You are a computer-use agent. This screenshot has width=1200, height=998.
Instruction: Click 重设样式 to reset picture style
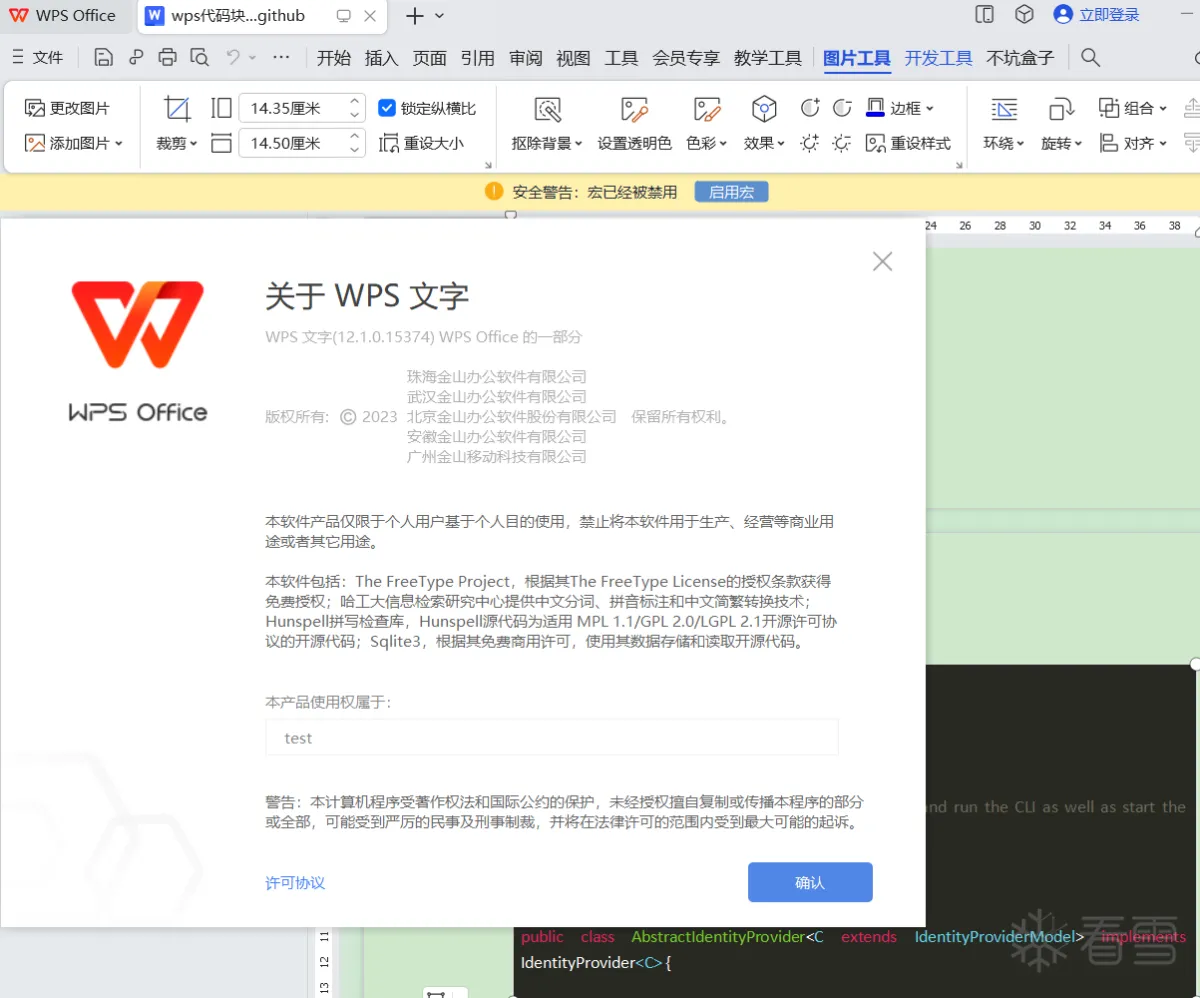click(x=908, y=143)
